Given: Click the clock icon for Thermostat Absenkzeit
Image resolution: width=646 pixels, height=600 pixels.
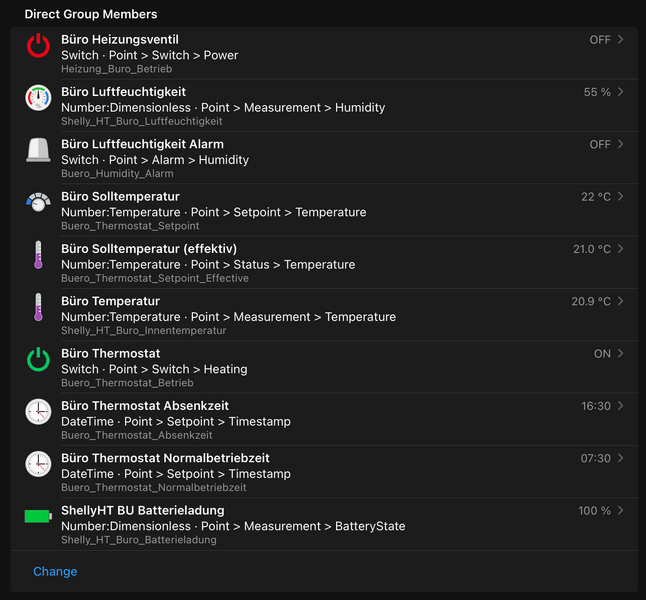Looking at the screenshot, I should click(x=38, y=411).
